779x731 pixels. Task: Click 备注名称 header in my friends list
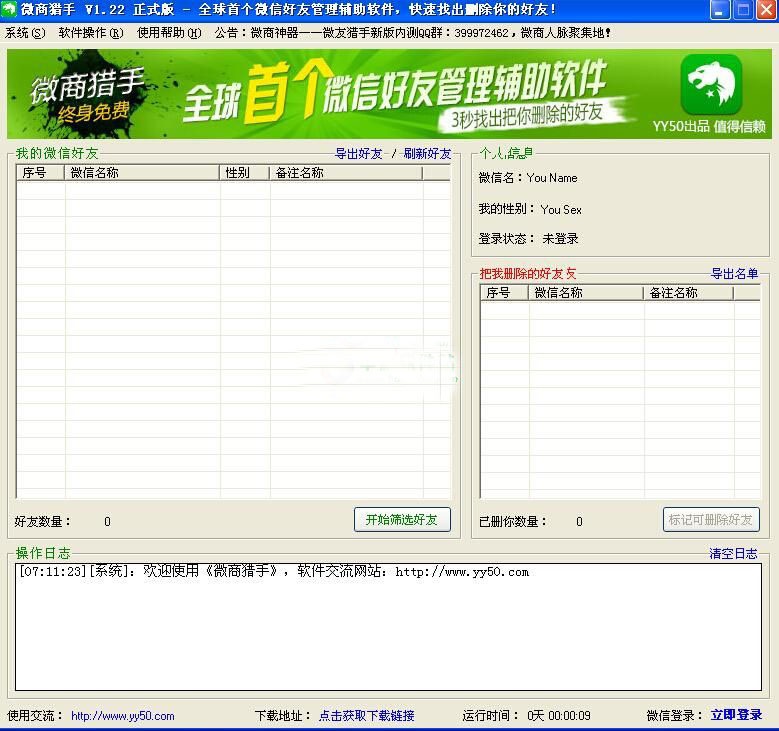click(346, 172)
